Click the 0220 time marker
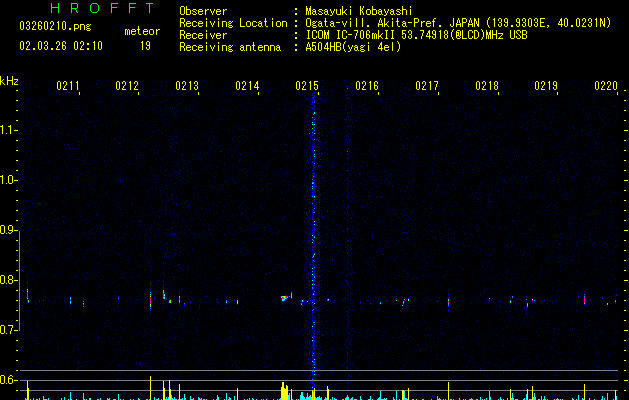 point(606,86)
